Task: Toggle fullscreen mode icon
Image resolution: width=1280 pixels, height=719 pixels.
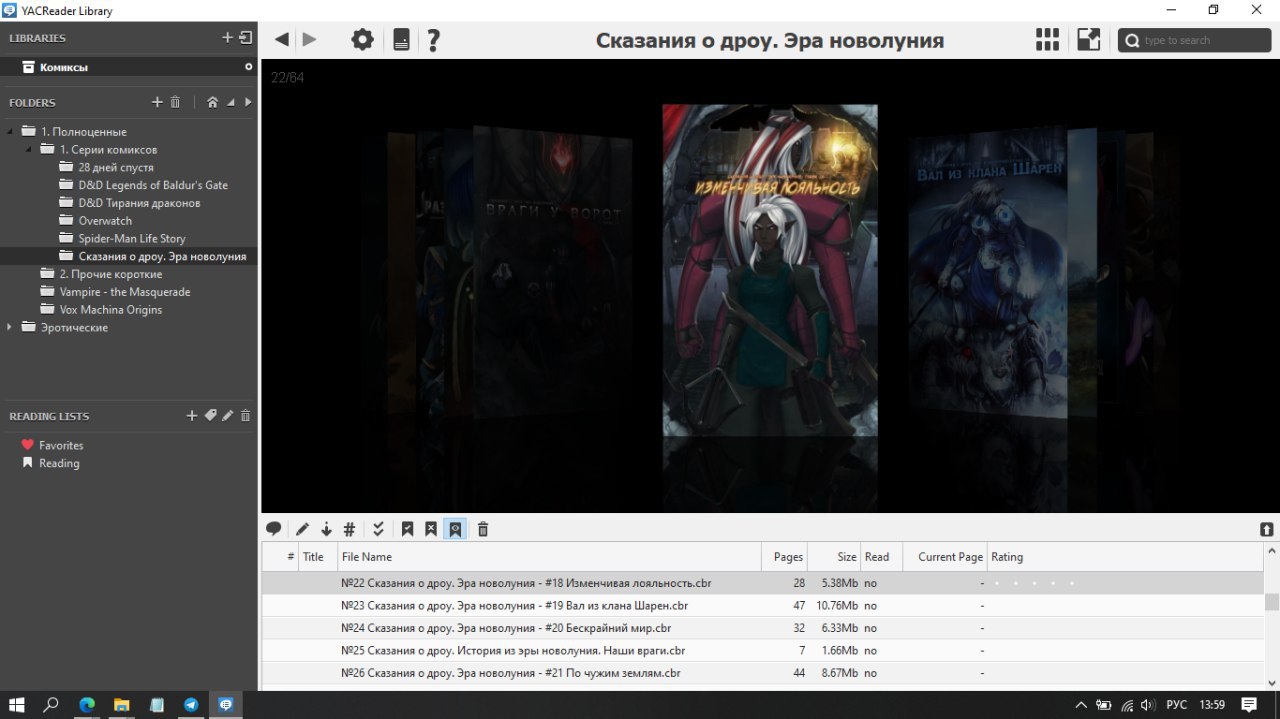Action: (x=1088, y=40)
